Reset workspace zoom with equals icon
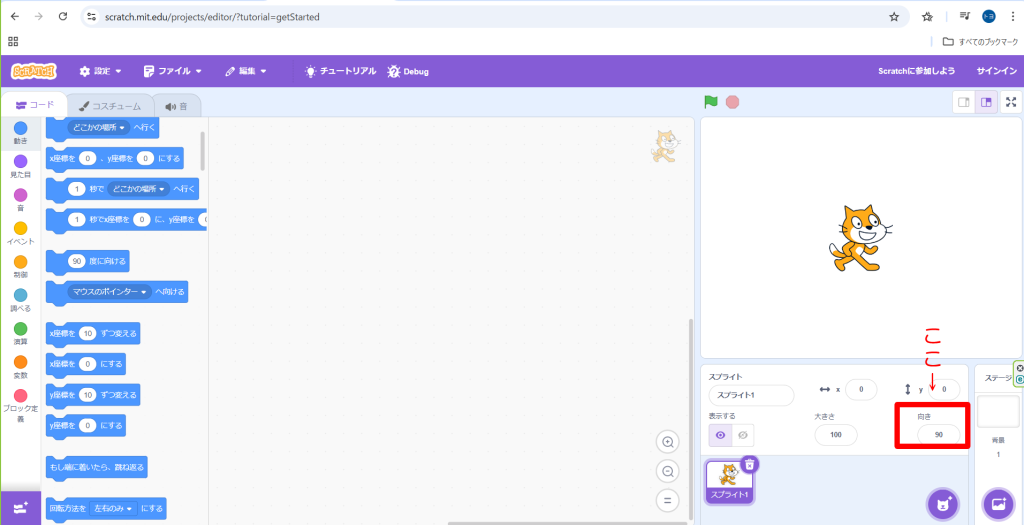The height and width of the screenshot is (525, 1024). point(668,500)
